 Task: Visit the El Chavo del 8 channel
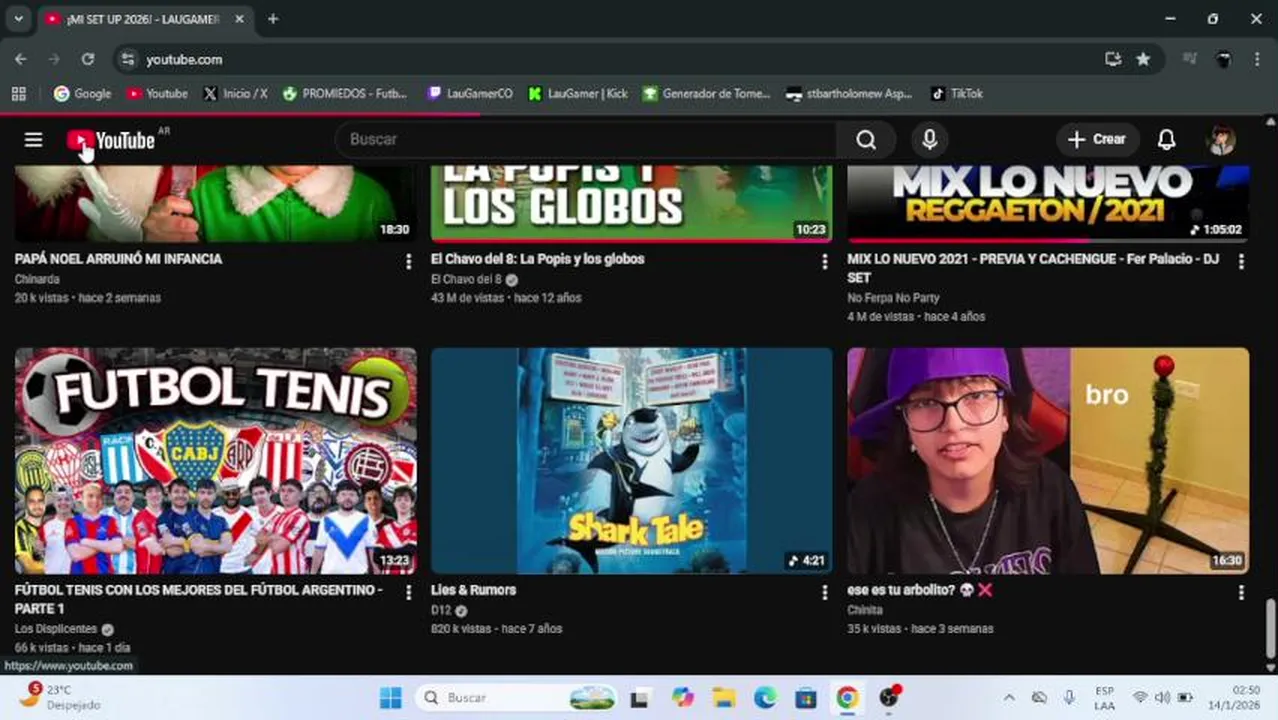pyautogui.click(x=466, y=279)
